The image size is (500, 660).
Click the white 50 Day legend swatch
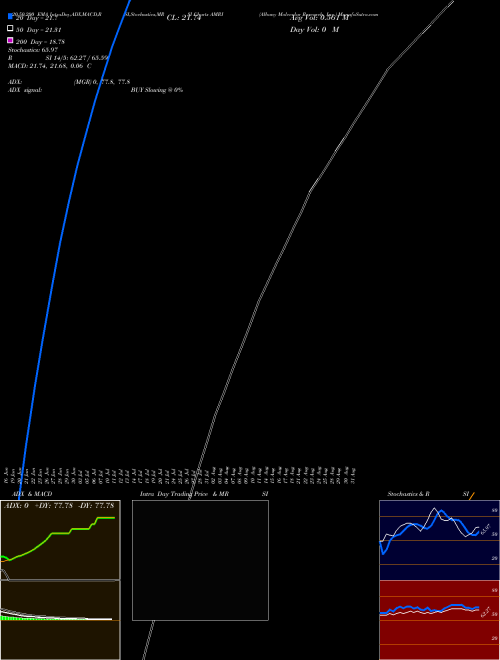point(10,28)
